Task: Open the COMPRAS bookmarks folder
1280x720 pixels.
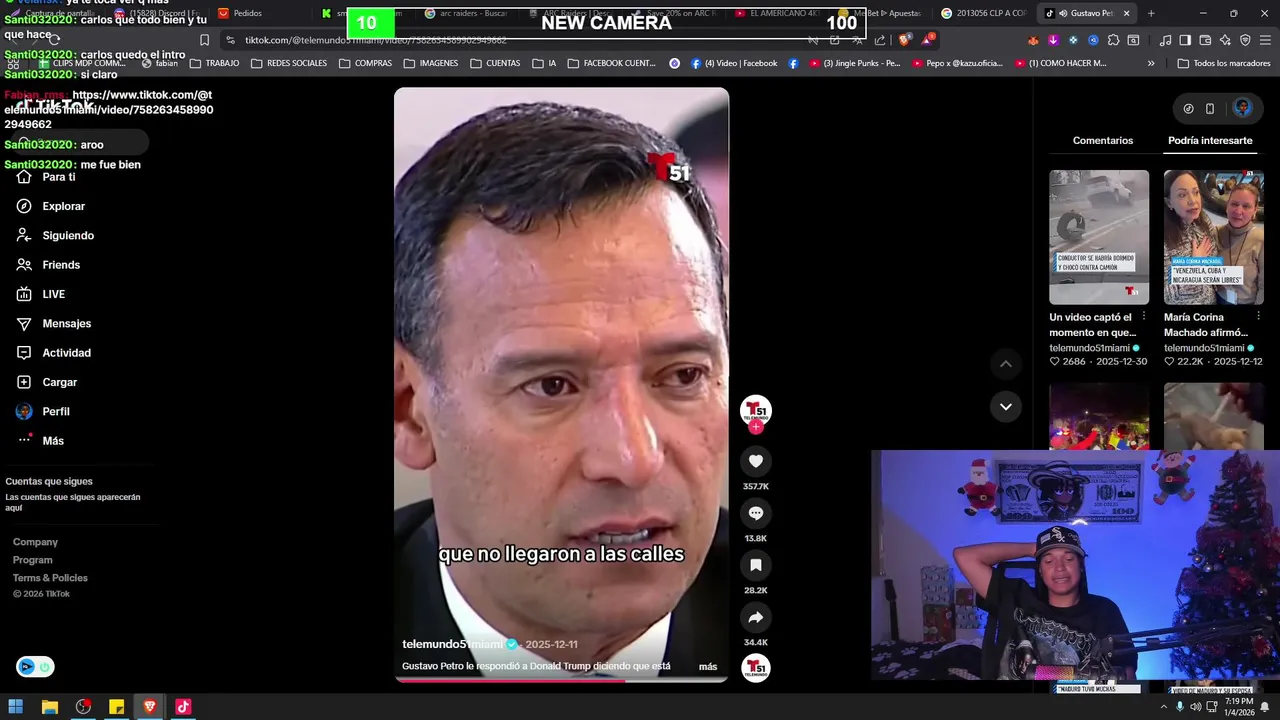Action: (x=366, y=63)
